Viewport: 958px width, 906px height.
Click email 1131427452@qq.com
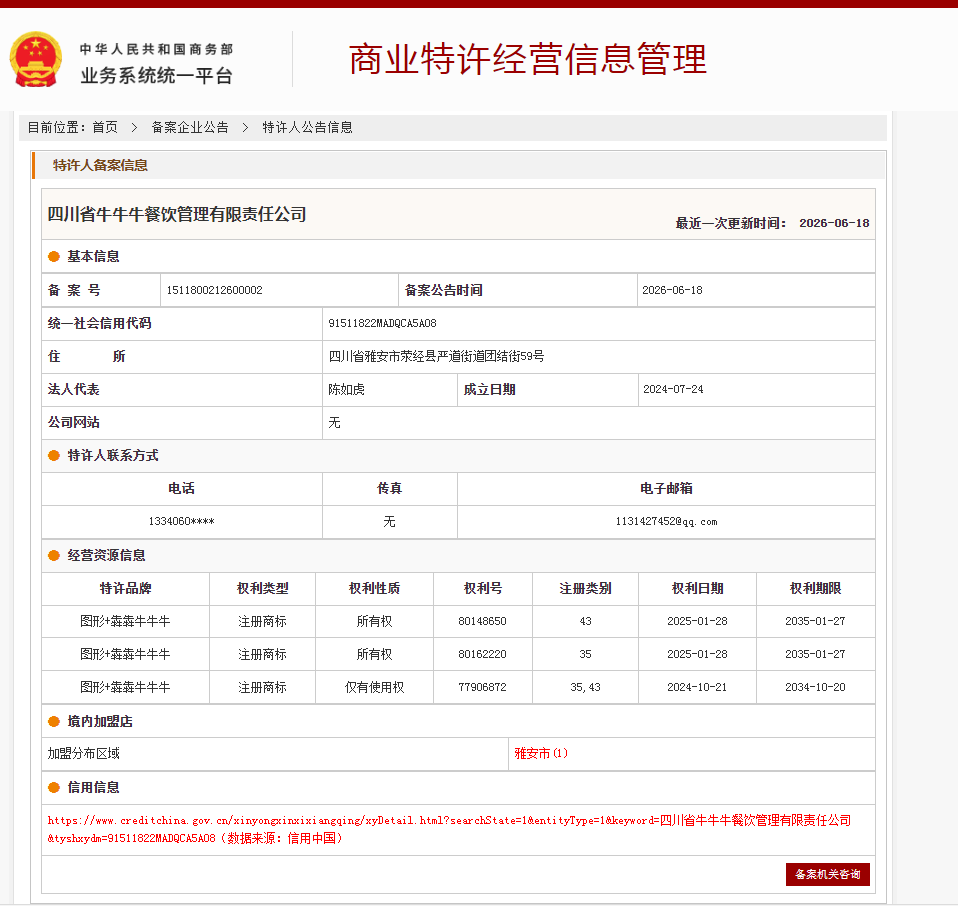pyautogui.click(x=666, y=521)
